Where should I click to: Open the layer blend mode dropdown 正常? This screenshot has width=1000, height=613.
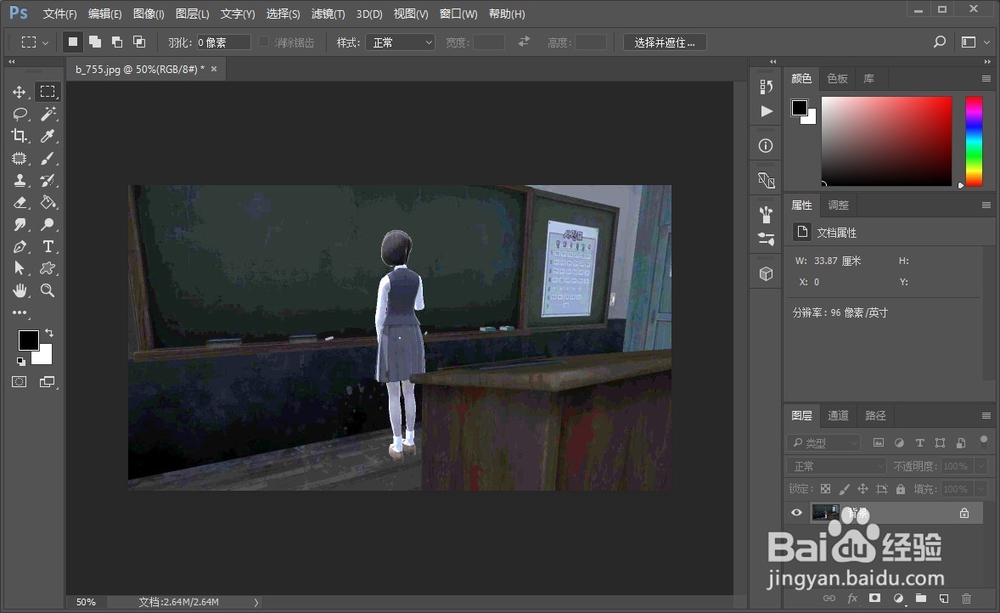tap(836, 466)
